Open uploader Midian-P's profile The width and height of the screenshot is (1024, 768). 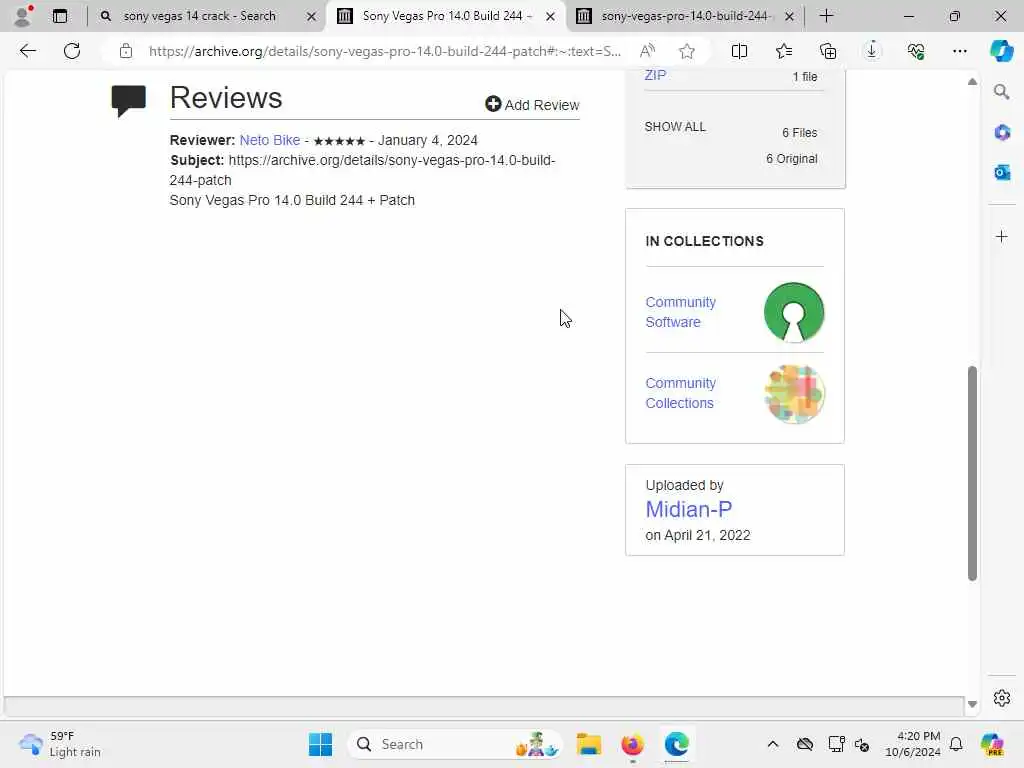[x=688, y=509]
